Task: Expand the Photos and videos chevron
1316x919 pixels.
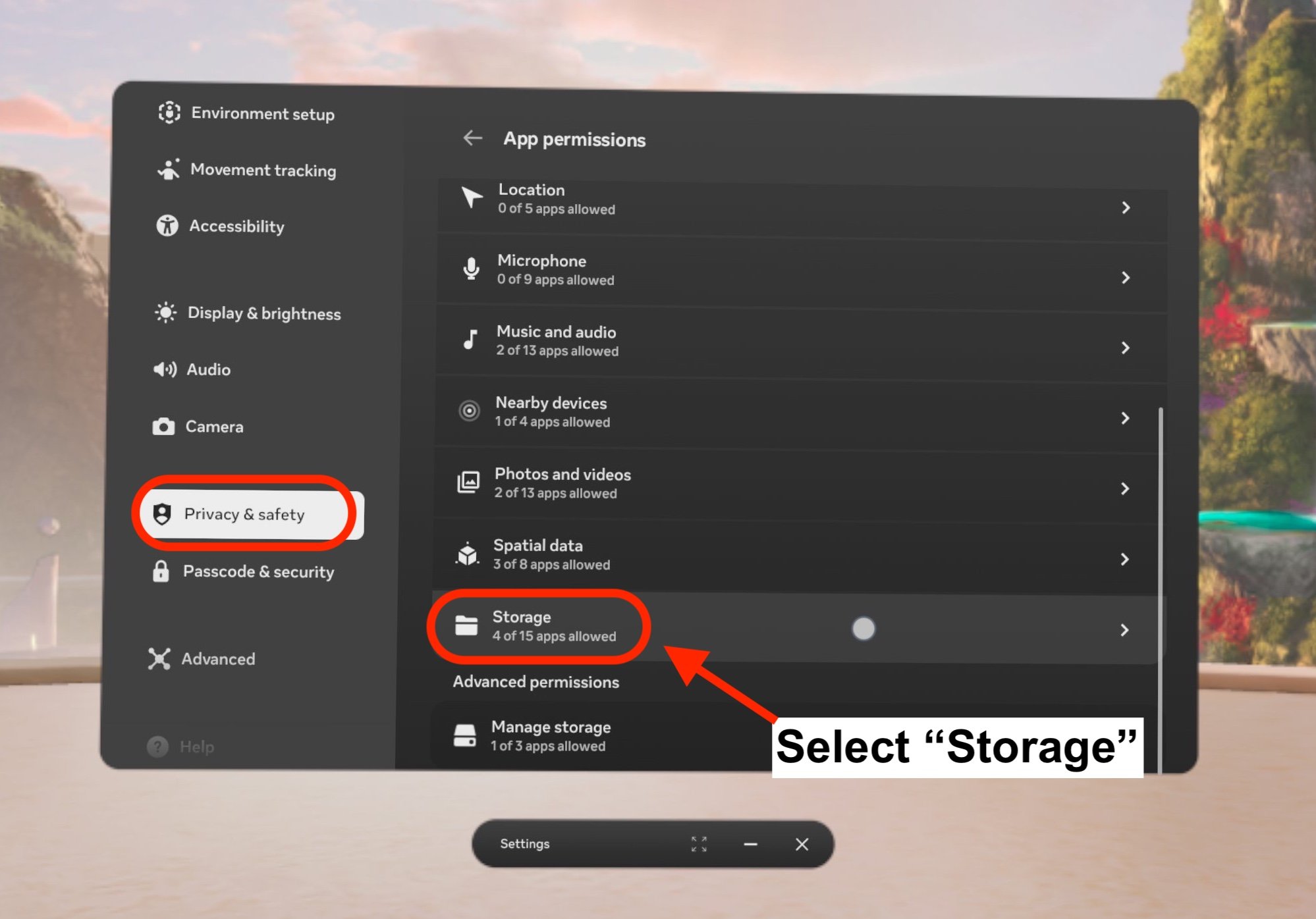Action: click(x=1124, y=488)
